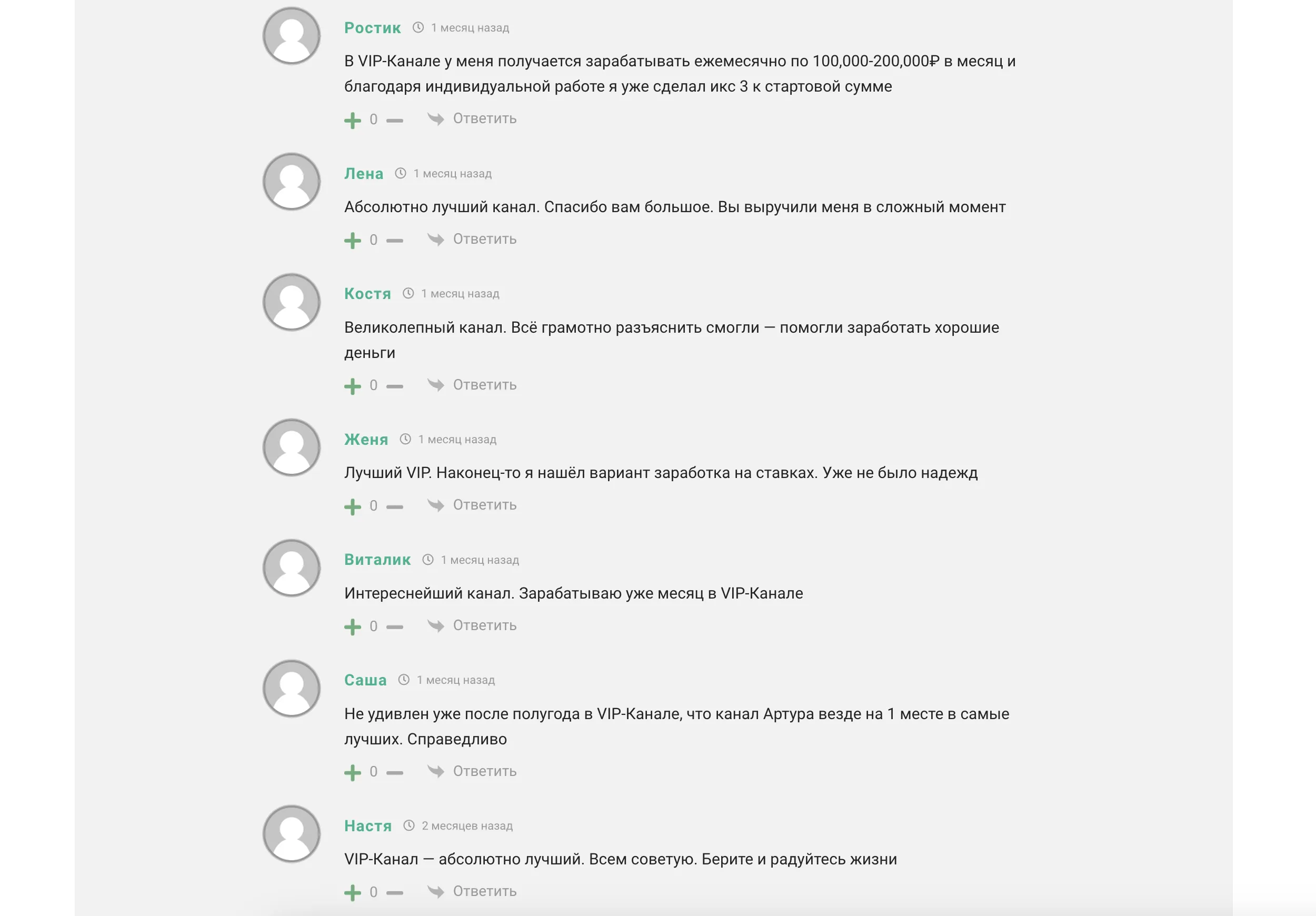Upvote Ростик's comment with the plus icon

[x=353, y=121]
